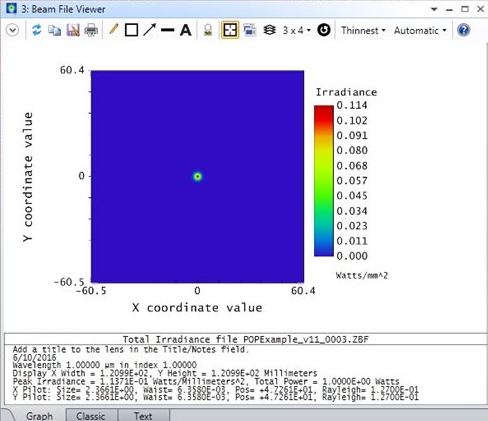
Task: Click the overlay windows icon
Action: point(250,30)
